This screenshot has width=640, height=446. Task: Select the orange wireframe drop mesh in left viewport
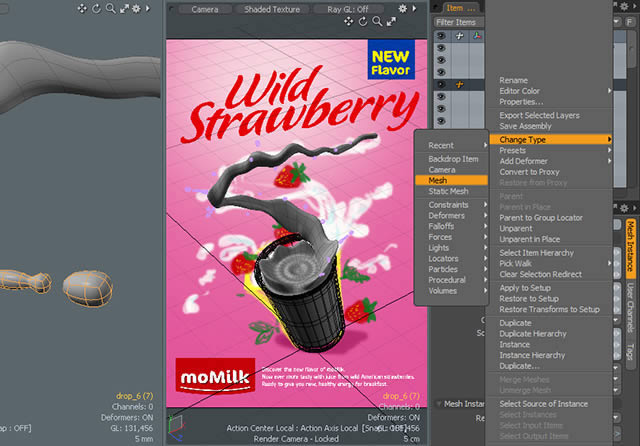coord(87,288)
